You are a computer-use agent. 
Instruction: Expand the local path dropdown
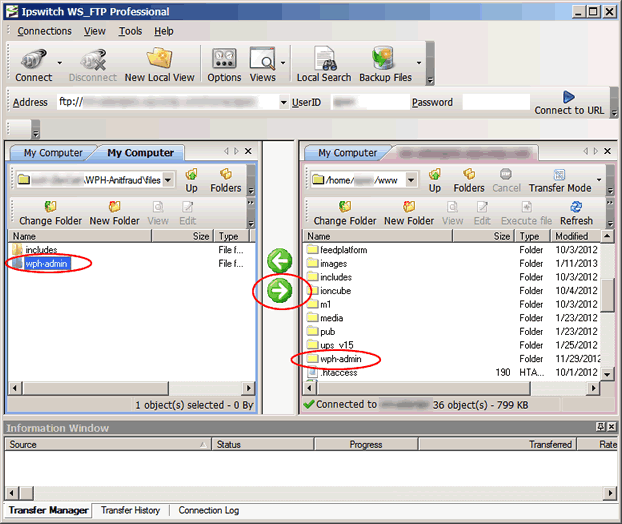[x=168, y=181]
